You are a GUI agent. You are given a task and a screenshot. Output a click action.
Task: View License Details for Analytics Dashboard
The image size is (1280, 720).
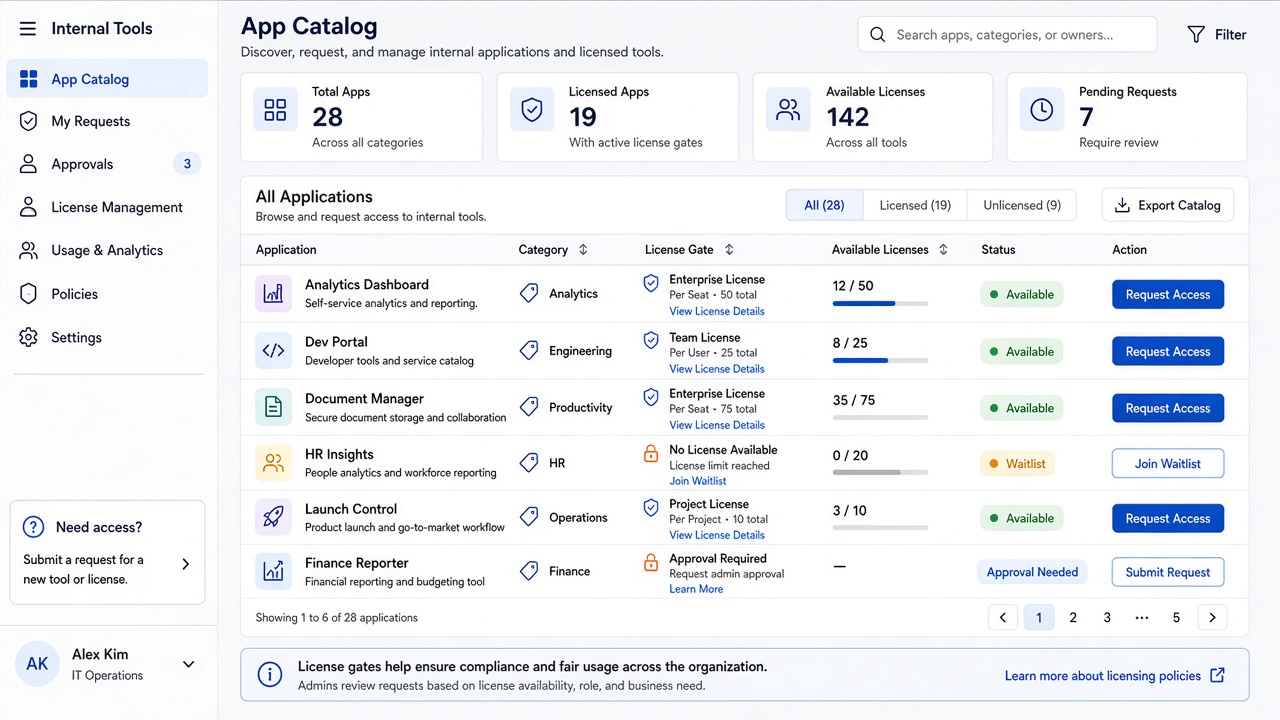(x=717, y=311)
